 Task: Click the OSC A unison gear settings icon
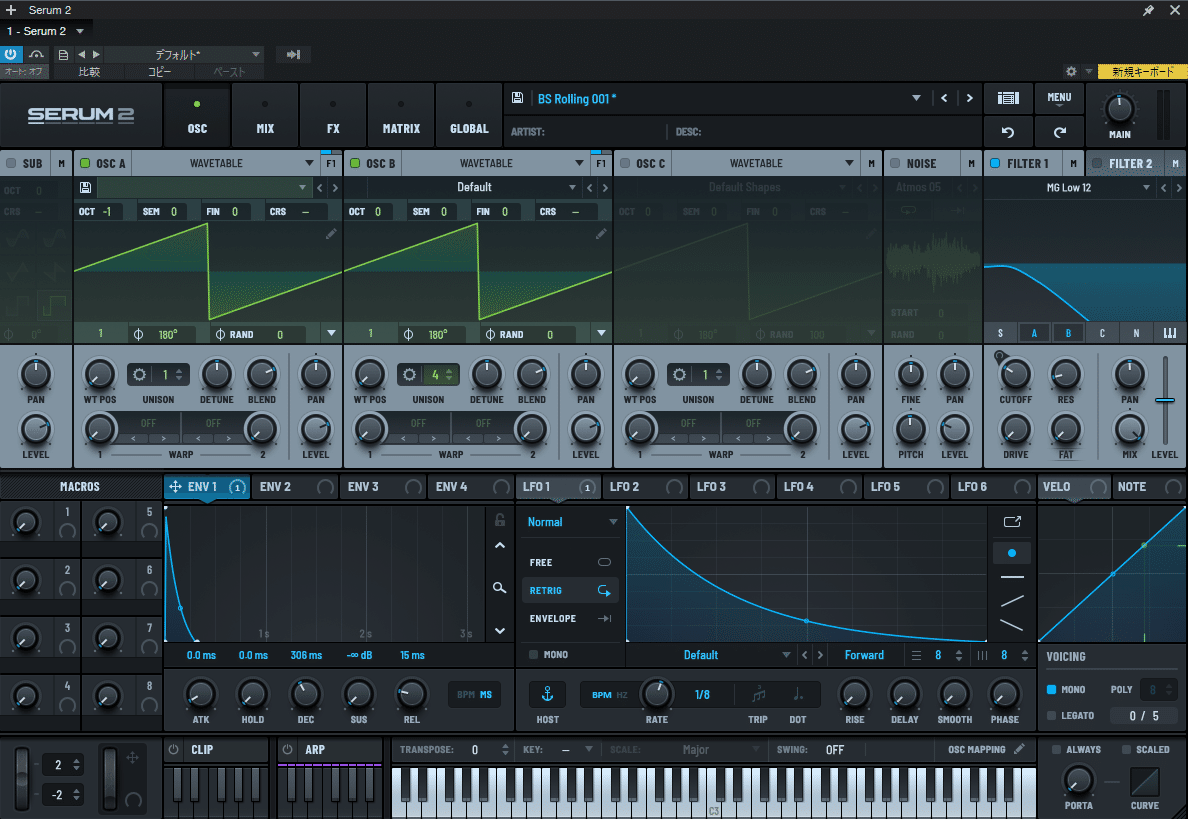(139, 374)
